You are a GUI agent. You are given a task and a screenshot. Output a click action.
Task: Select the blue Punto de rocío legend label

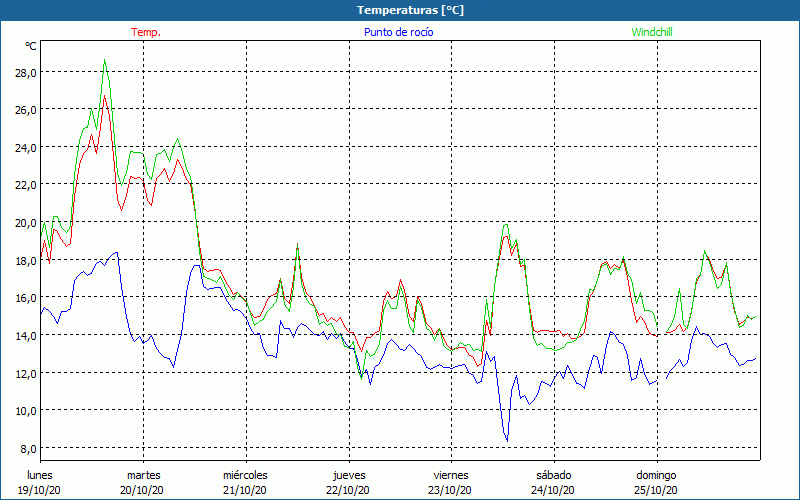pyautogui.click(x=399, y=32)
